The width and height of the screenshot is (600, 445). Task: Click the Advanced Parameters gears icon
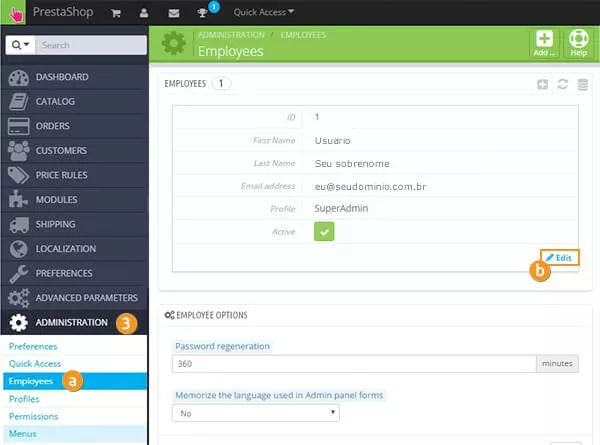coord(19,298)
